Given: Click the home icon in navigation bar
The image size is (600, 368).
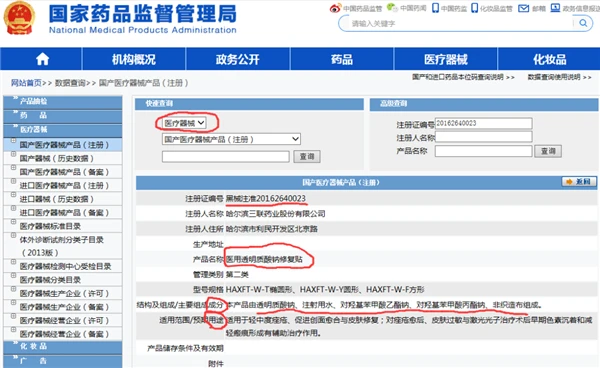Looking at the screenshot, I should point(42,59).
